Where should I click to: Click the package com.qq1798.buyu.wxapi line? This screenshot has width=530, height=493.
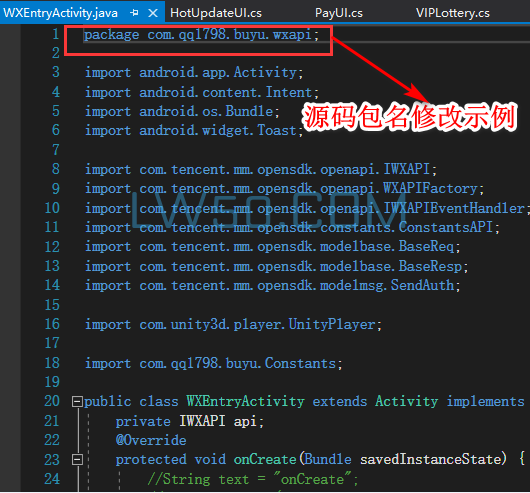tap(201, 34)
